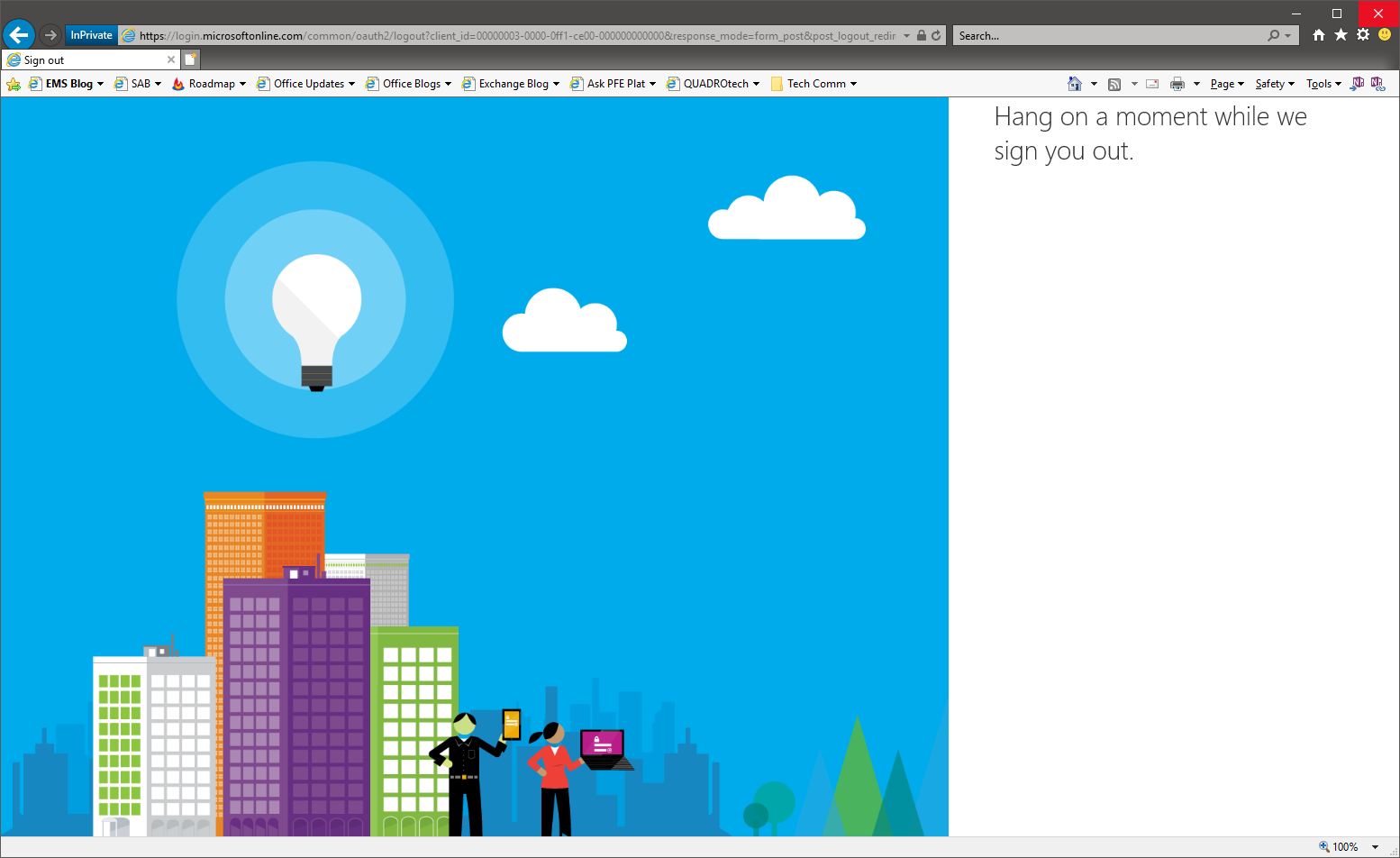This screenshot has height=858, width=1400.
Task: Open a new tab with the New Tab button
Action: 190,59
